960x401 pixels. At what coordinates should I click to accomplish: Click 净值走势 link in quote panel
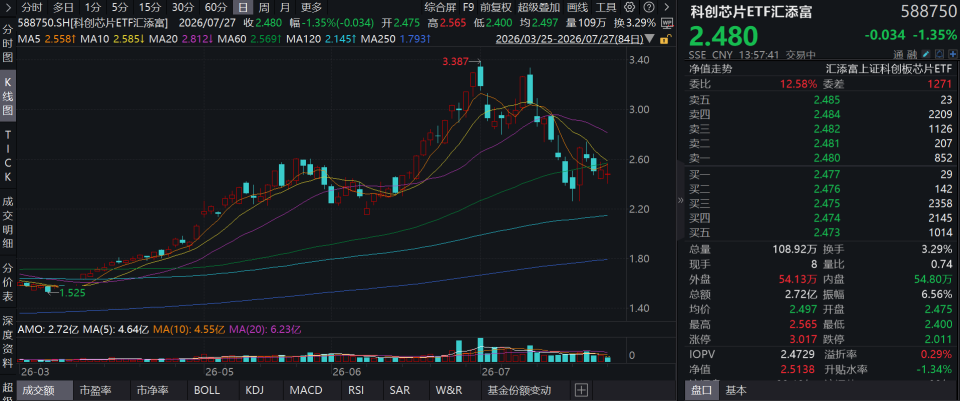[710, 69]
